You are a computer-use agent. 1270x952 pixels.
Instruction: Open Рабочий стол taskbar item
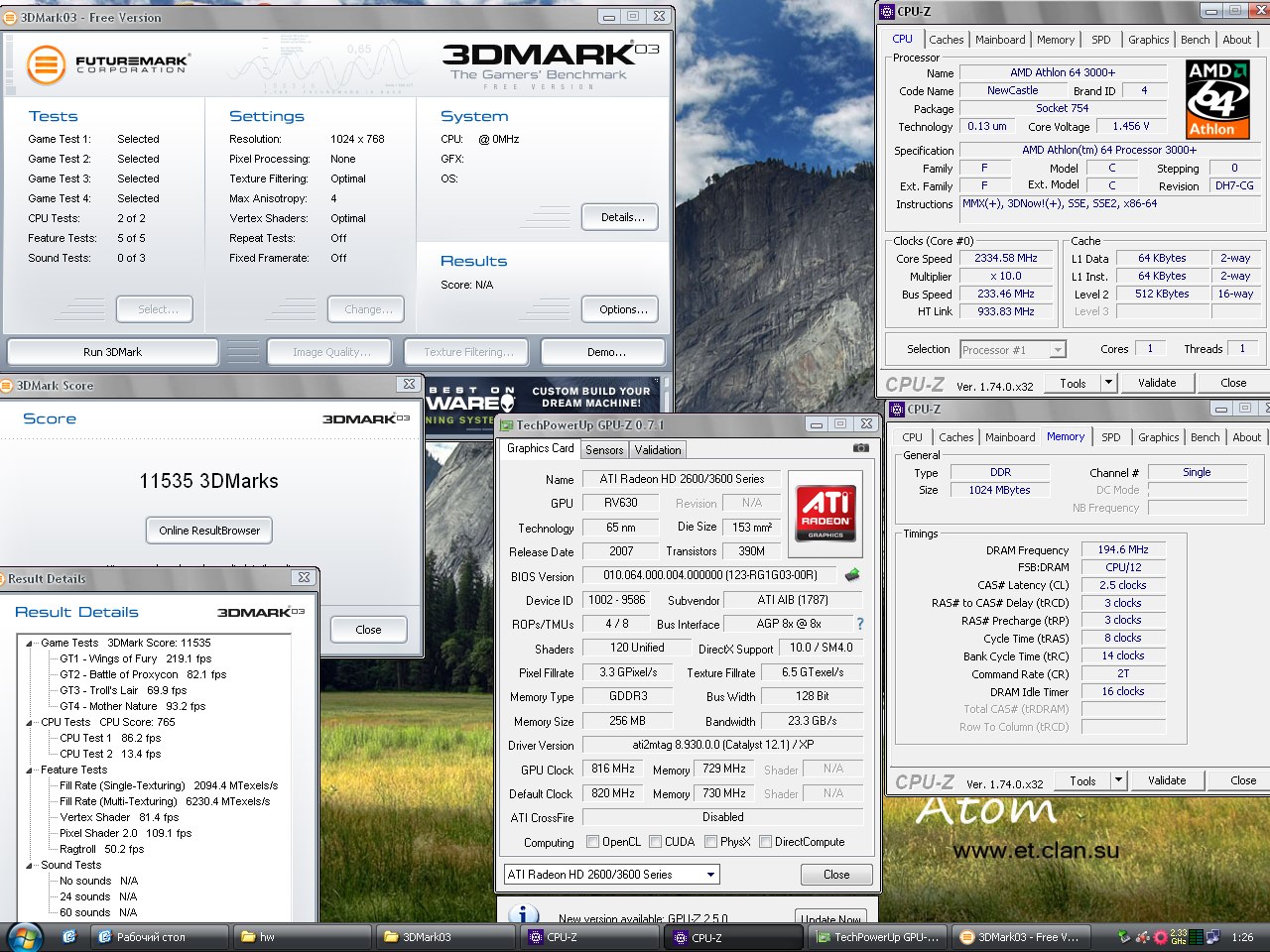click(157, 937)
